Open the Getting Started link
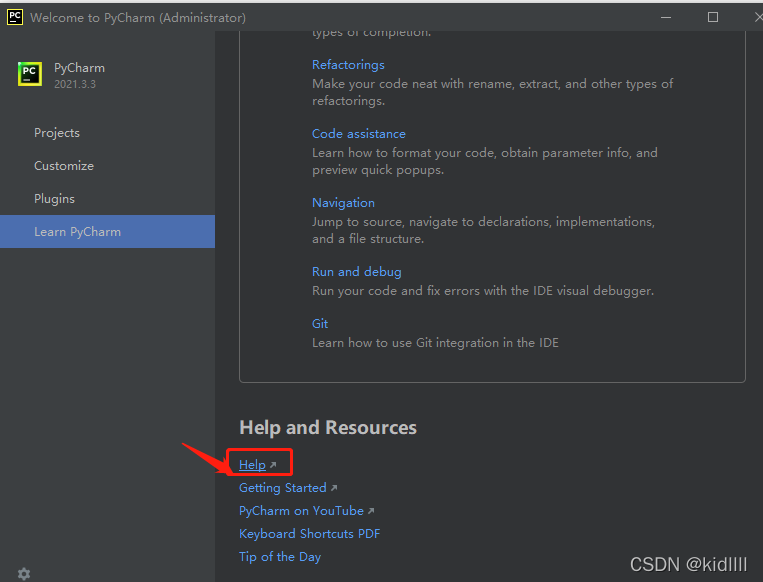This screenshot has height=582, width=763. point(283,488)
